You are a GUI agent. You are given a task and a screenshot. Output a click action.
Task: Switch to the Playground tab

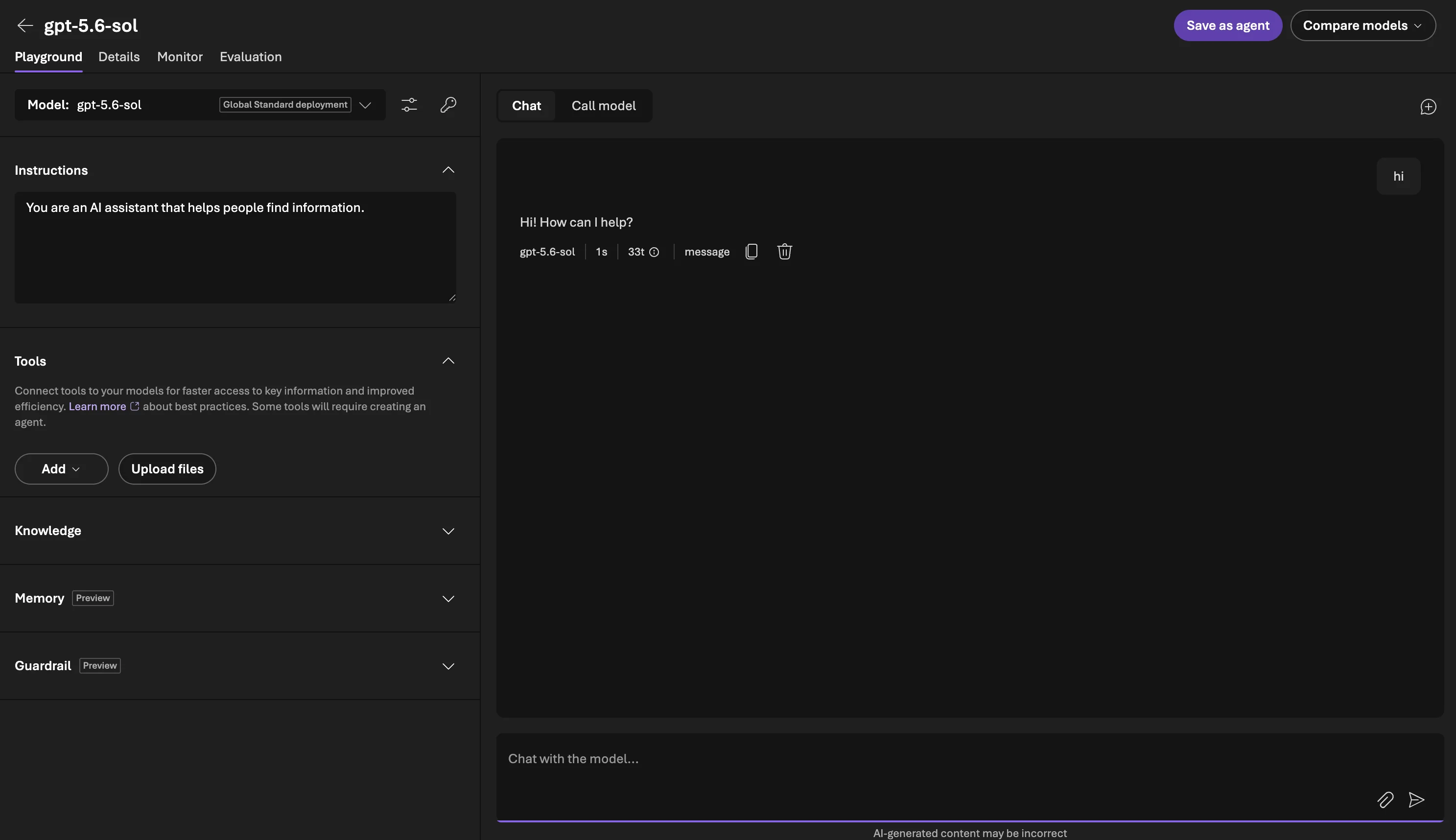[48, 57]
